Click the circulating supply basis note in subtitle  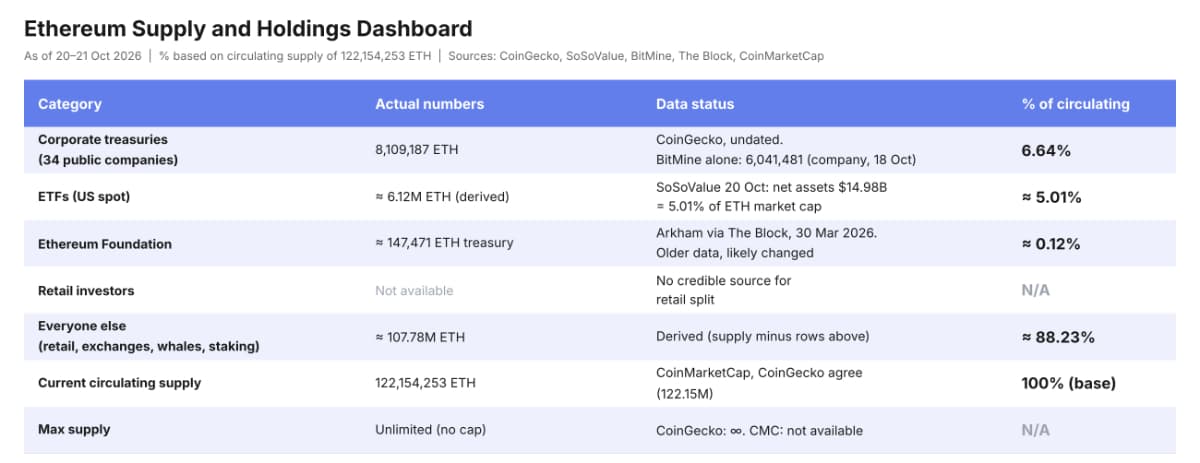click(295, 56)
